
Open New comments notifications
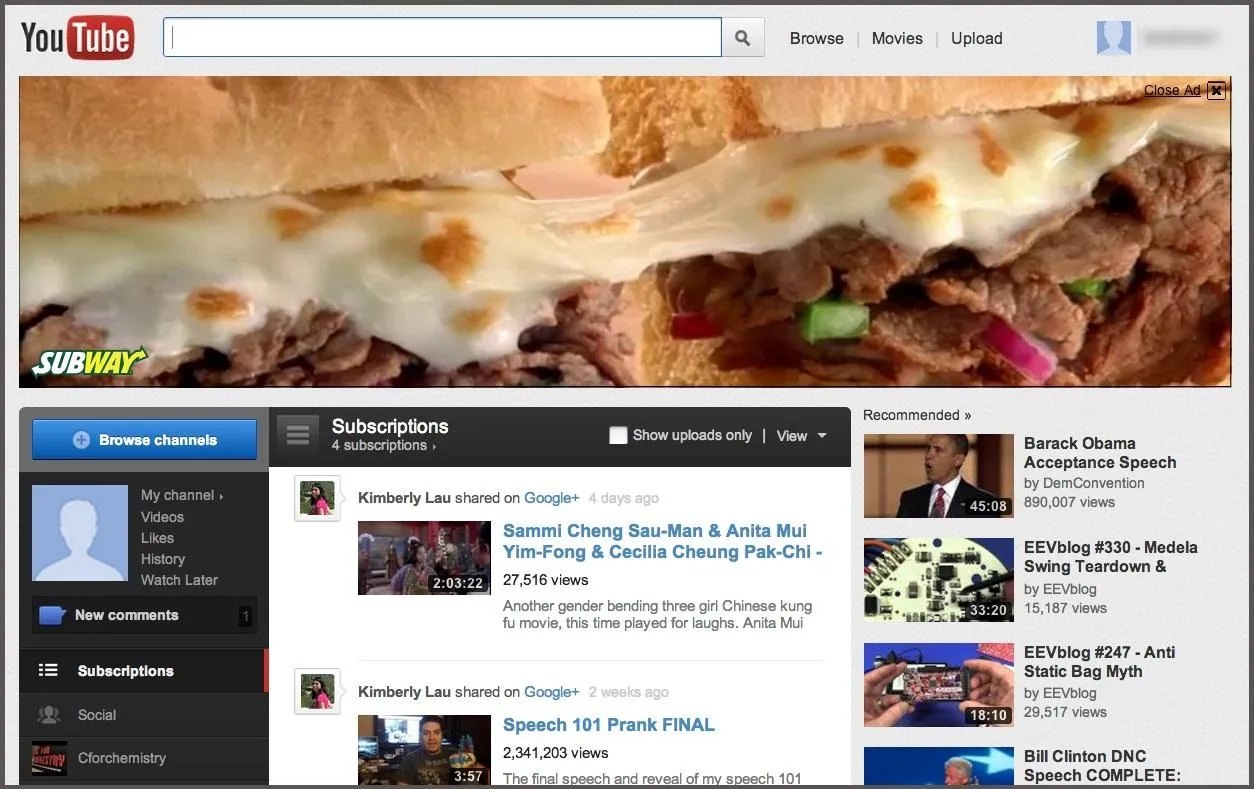(144, 615)
